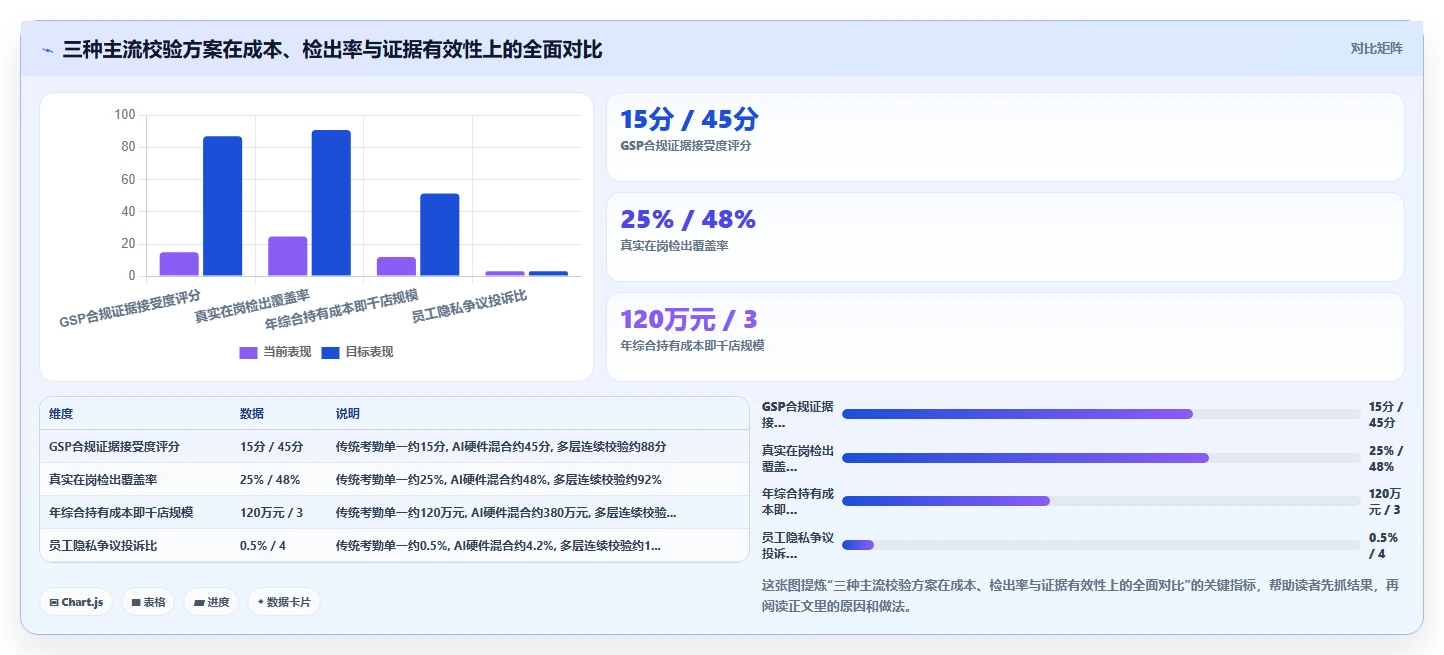Click the purple current bar for 年综合持有成本即千店规模
1444x655 pixels.
(396, 266)
